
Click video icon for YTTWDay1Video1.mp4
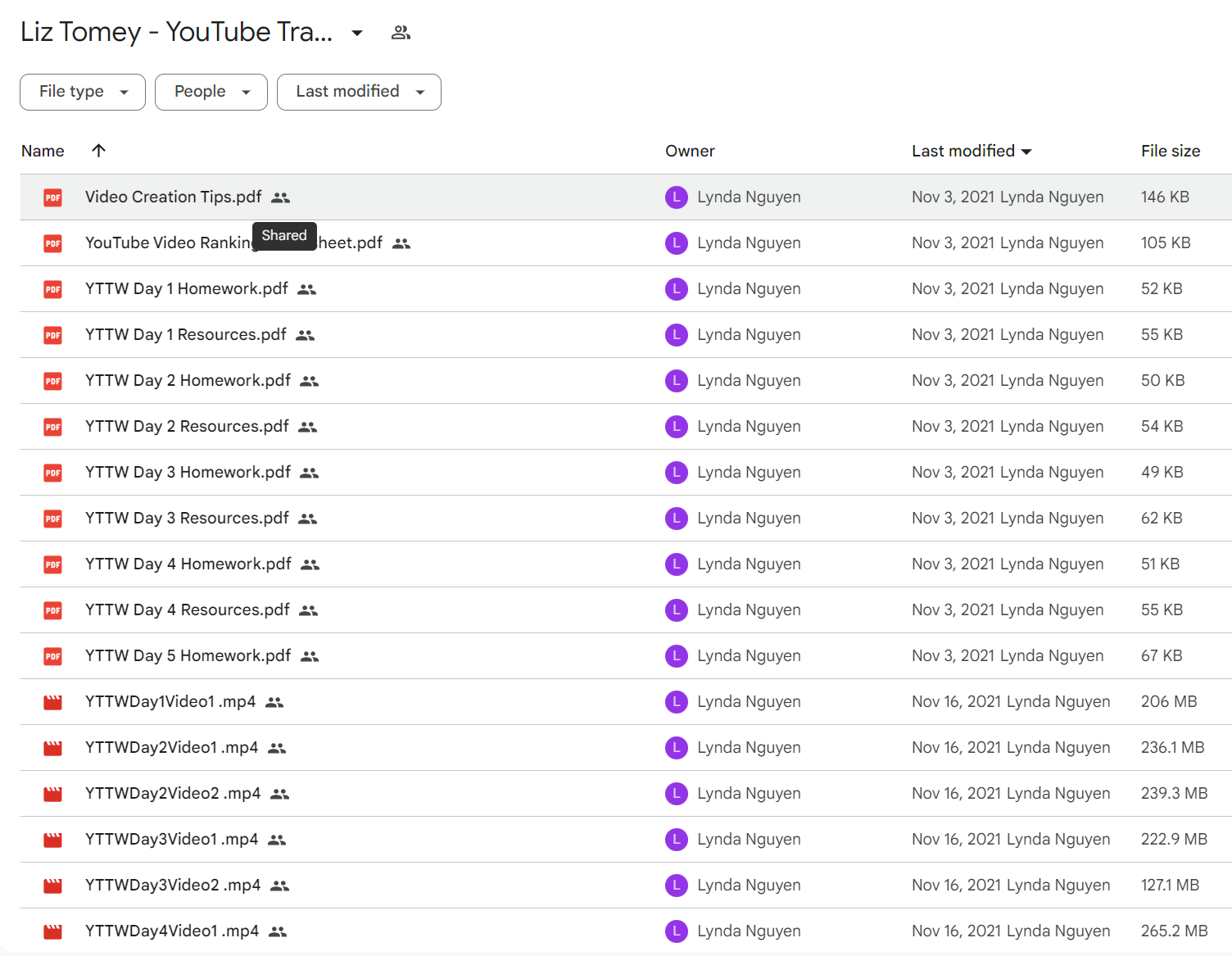click(x=53, y=702)
